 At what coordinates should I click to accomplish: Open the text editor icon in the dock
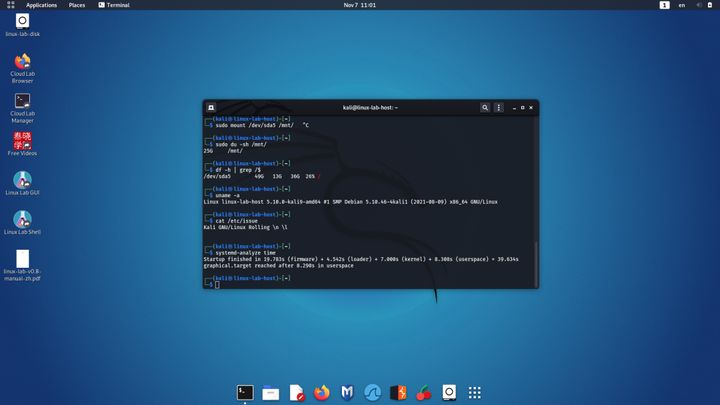297,393
